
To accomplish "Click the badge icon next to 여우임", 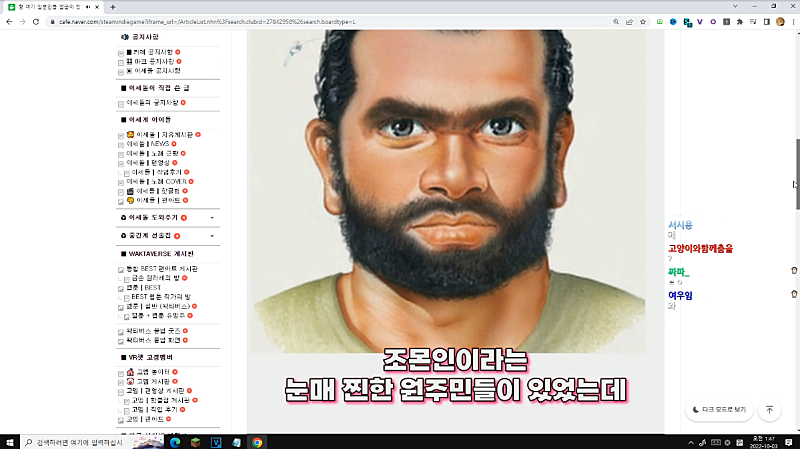I will (x=794, y=294).
